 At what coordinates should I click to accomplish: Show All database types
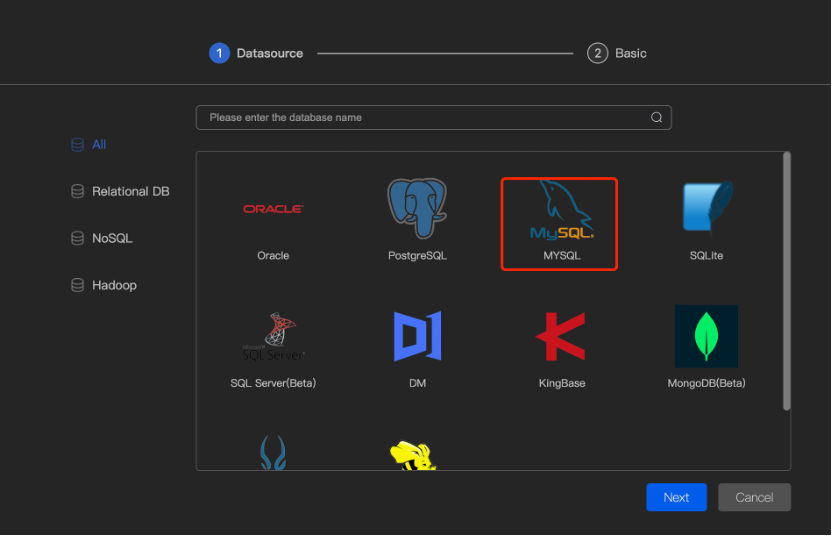click(98, 145)
